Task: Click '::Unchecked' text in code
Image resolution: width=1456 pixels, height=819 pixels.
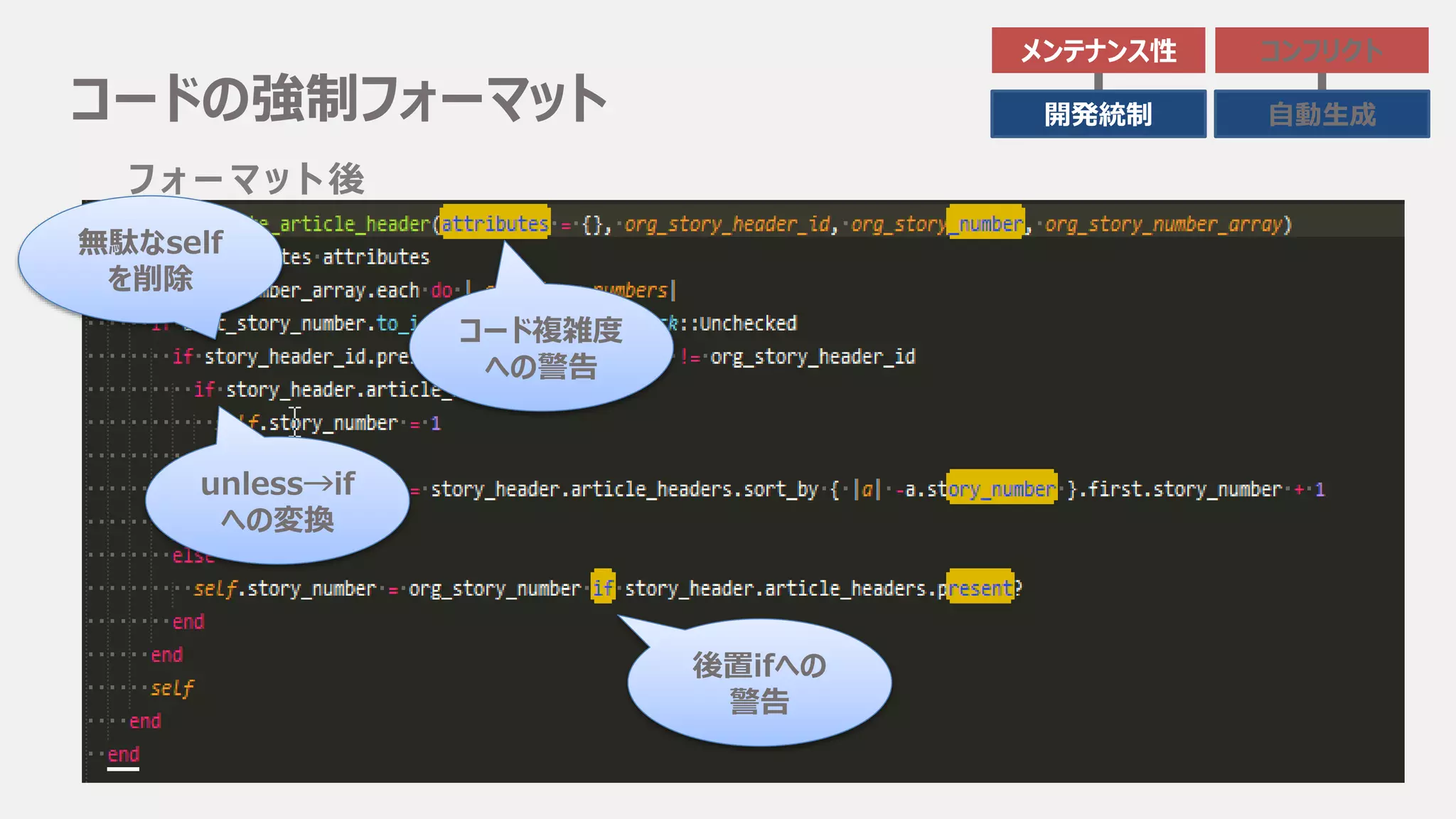Action: 738,323
